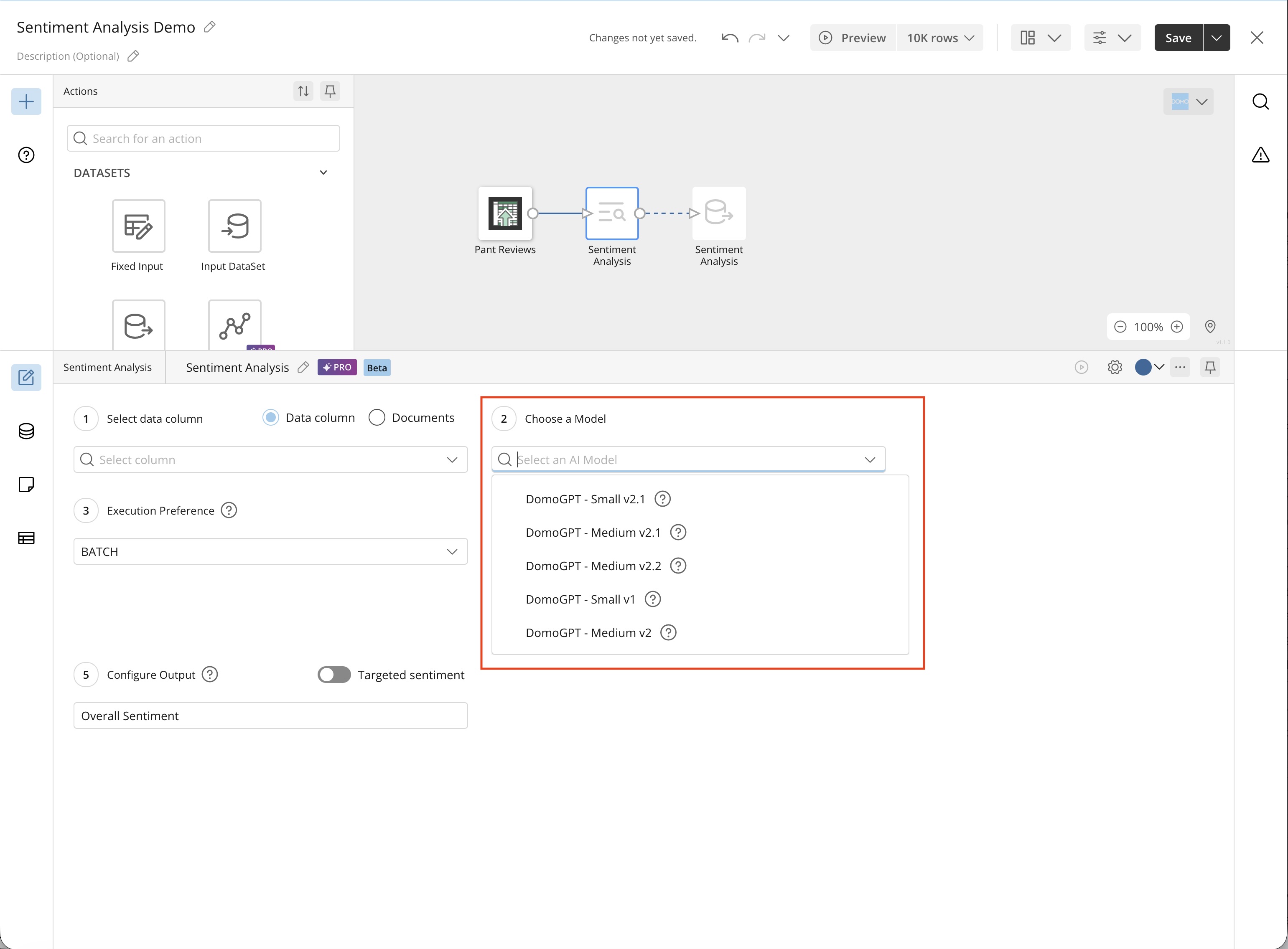Open the help question mark in sidebar
The image size is (1288, 949).
26,155
